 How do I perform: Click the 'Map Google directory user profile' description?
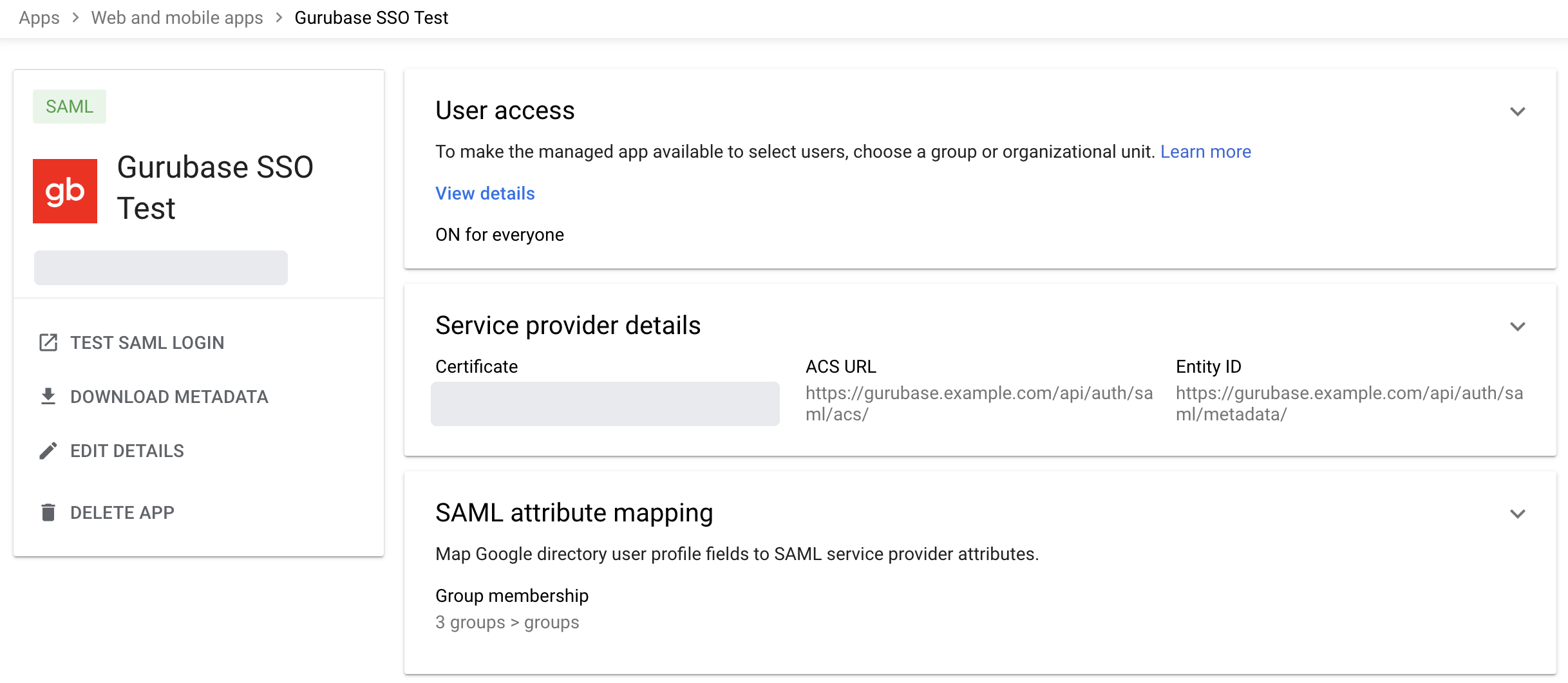coord(737,554)
